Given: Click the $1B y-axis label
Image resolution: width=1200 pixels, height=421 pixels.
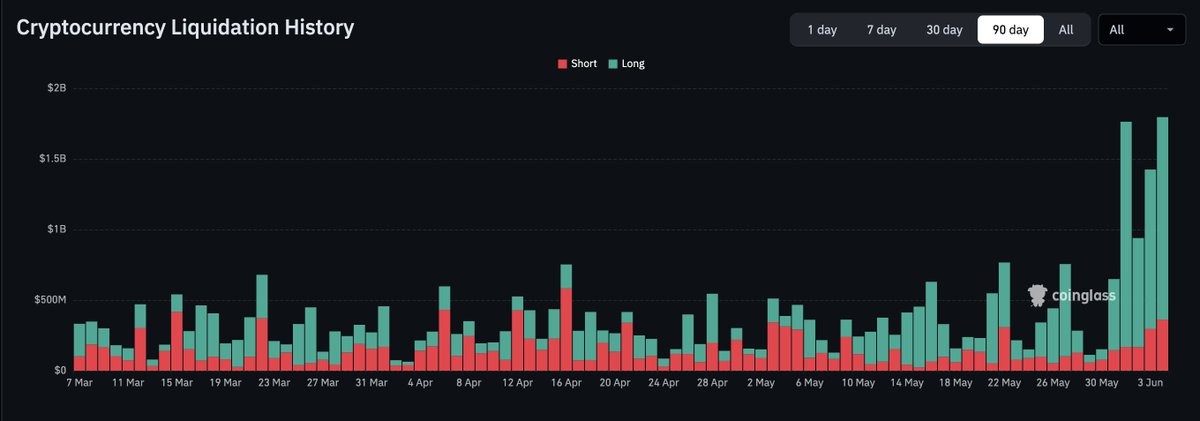Looking at the screenshot, I should click(x=57, y=229).
